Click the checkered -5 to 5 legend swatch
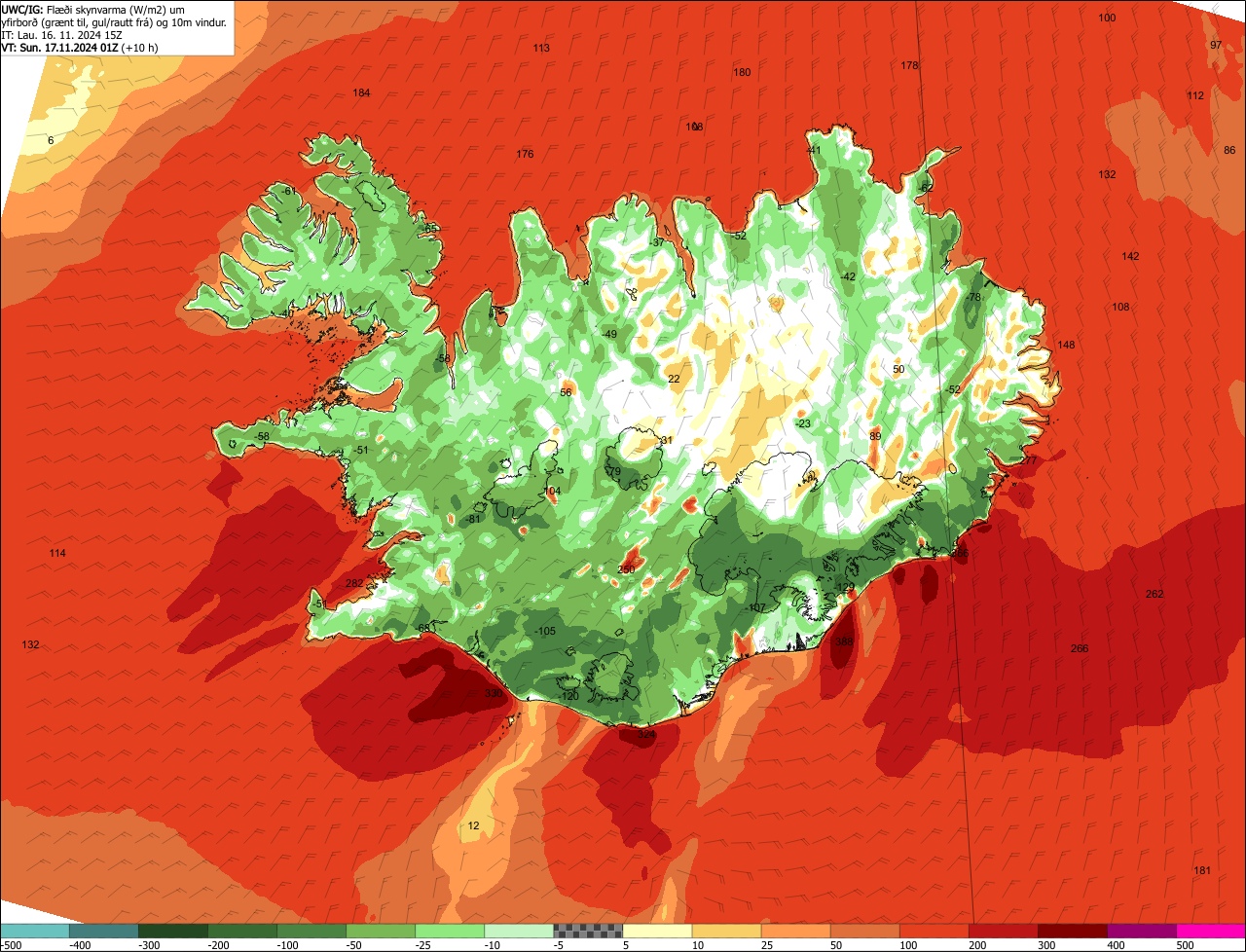Viewport: 1246px width, 952px height. click(588, 931)
